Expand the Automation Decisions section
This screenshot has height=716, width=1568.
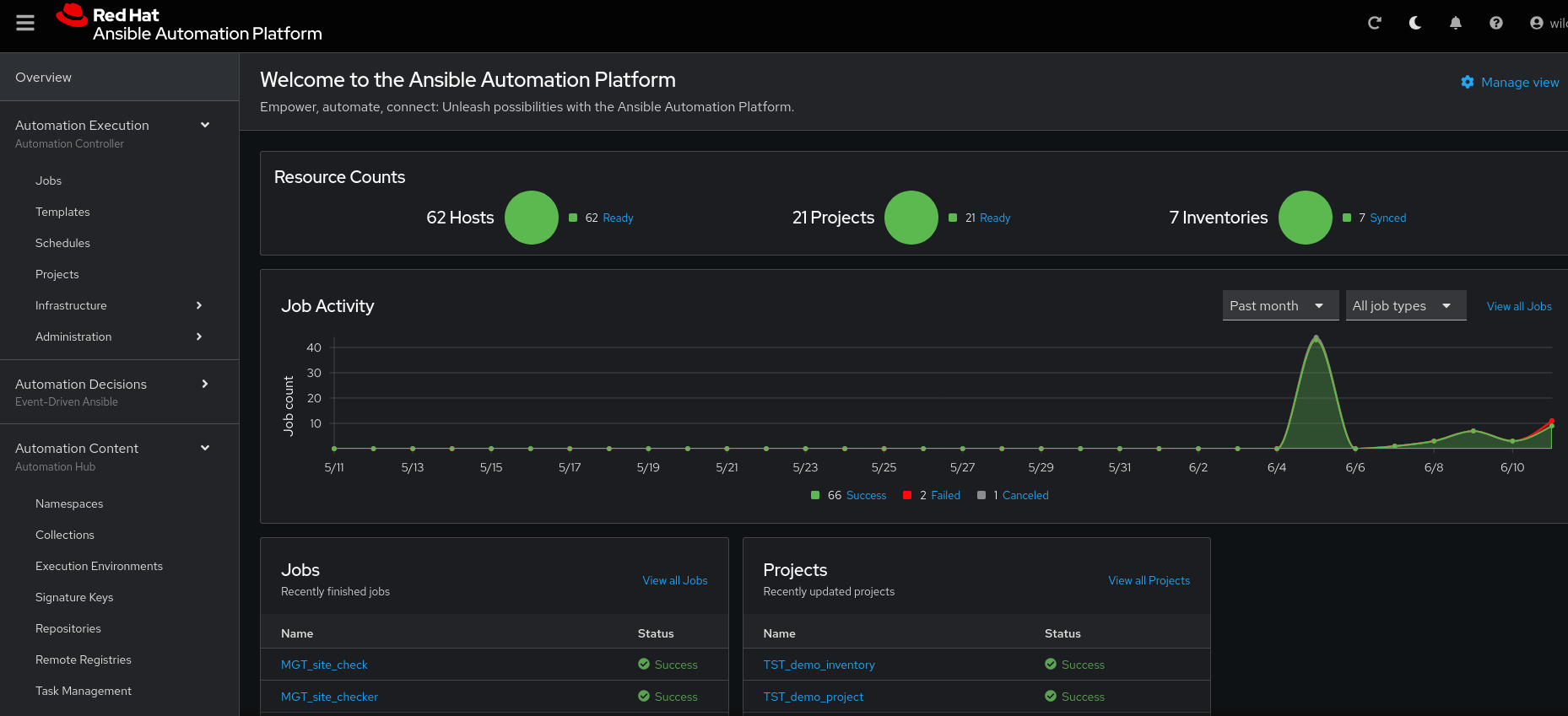[x=205, y=384]
